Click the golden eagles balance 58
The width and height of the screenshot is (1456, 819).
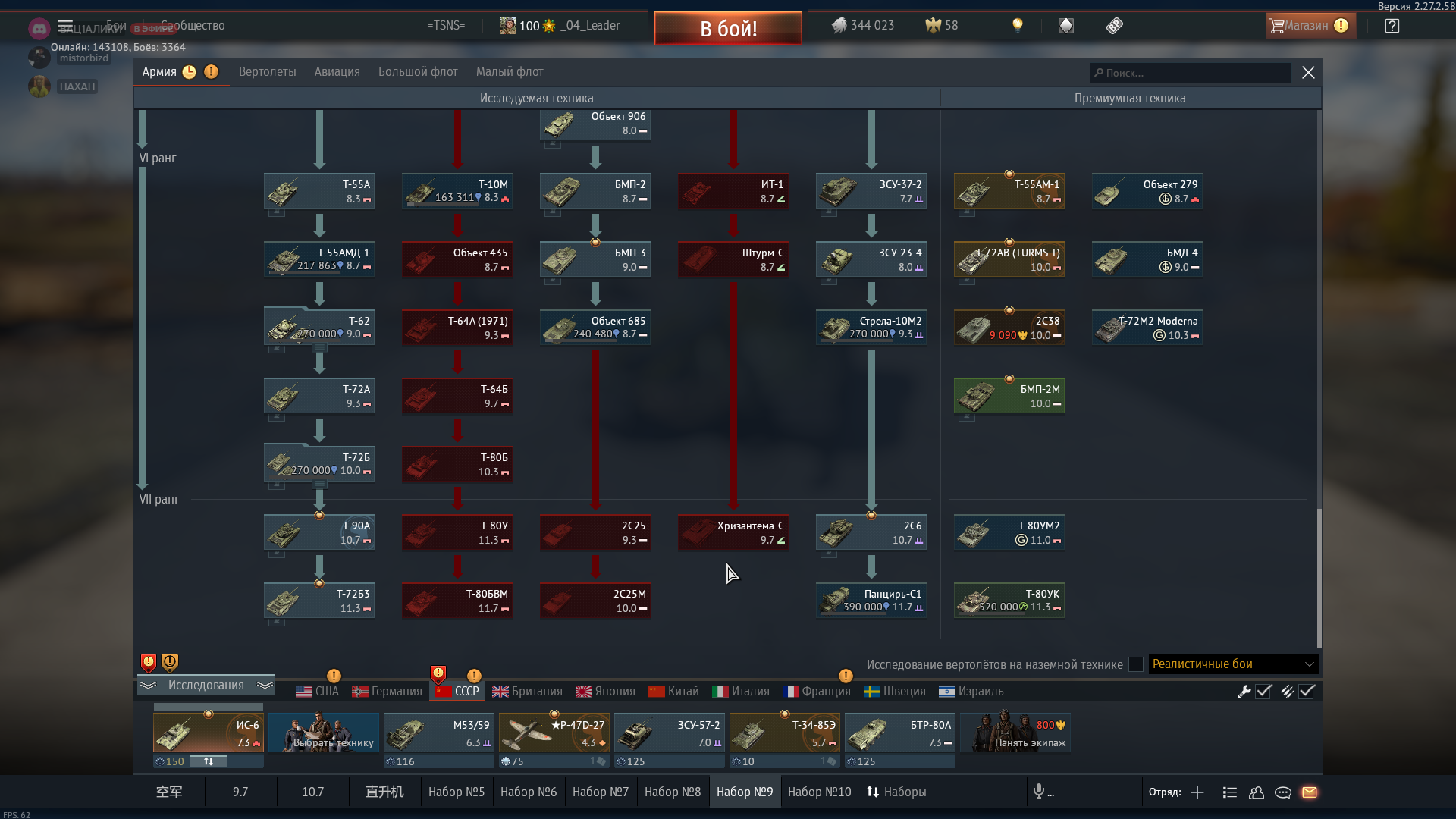[x=942, y=25]
